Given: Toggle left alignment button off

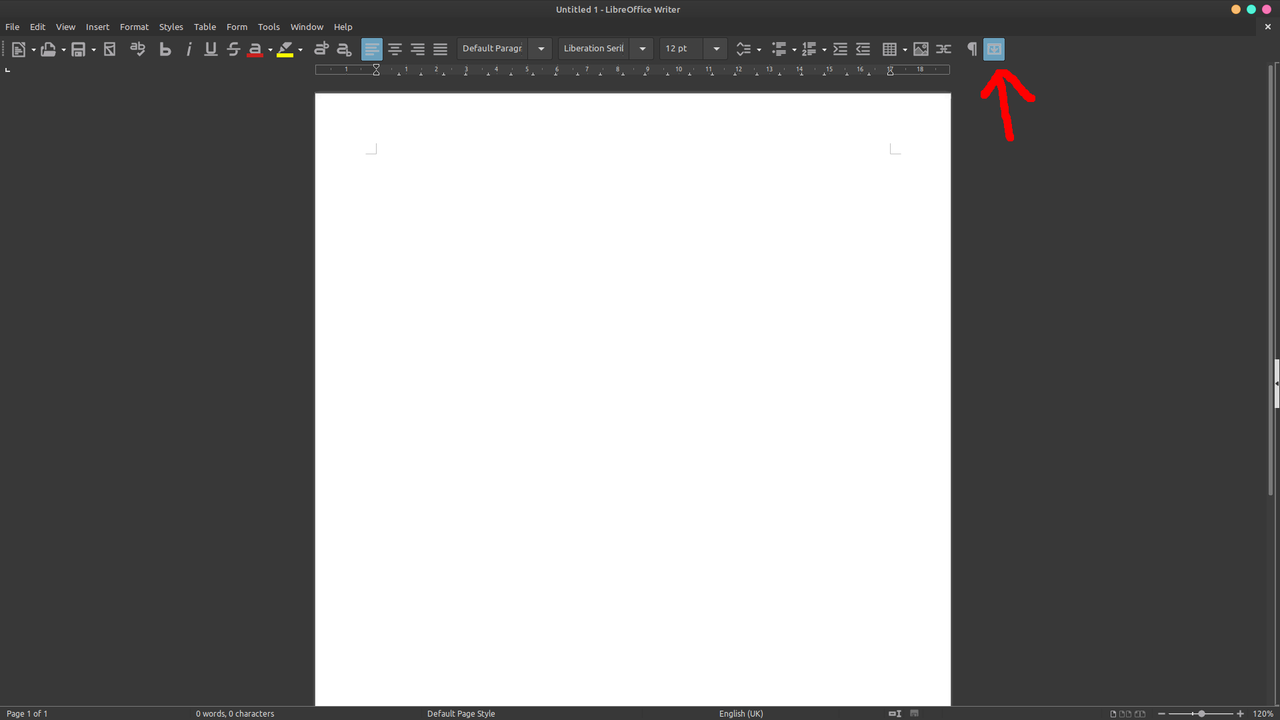Looking at the screenshot, I should 372,49.
